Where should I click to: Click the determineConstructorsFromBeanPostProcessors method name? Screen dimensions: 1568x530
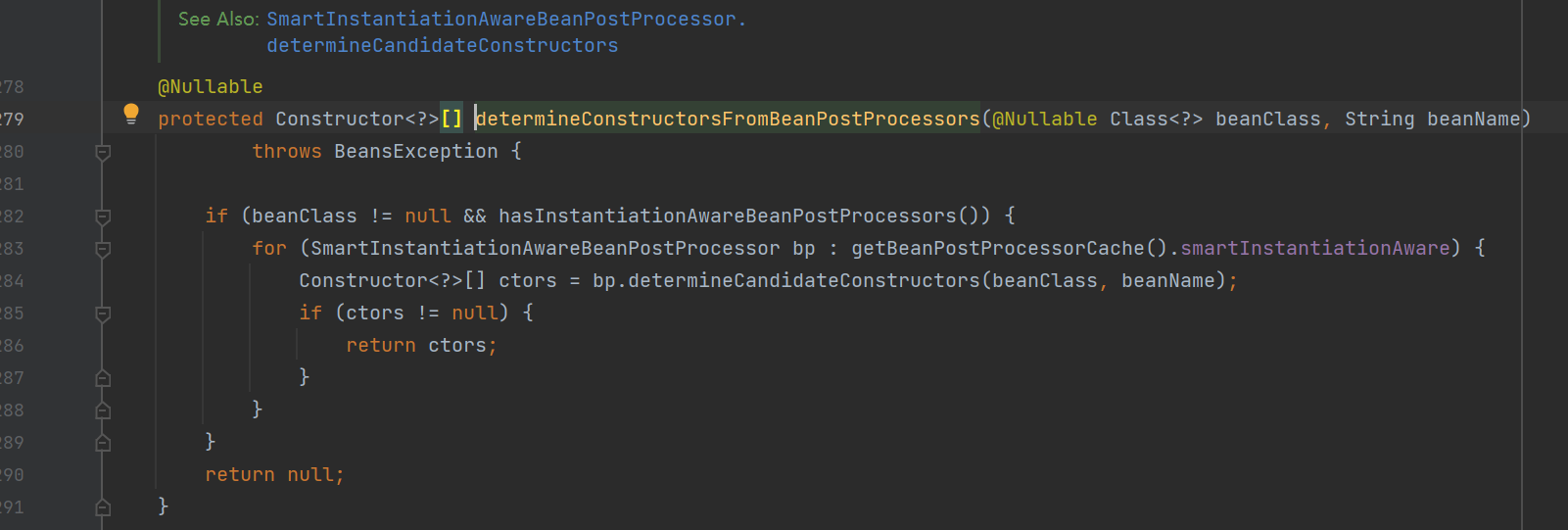click(x=728, y=120)
